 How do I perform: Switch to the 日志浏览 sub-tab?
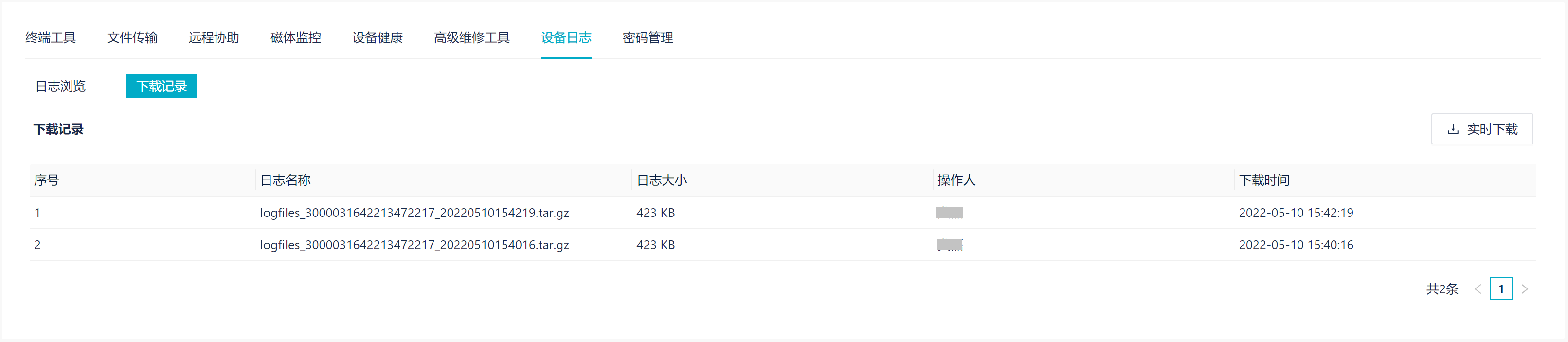(60, 87)
